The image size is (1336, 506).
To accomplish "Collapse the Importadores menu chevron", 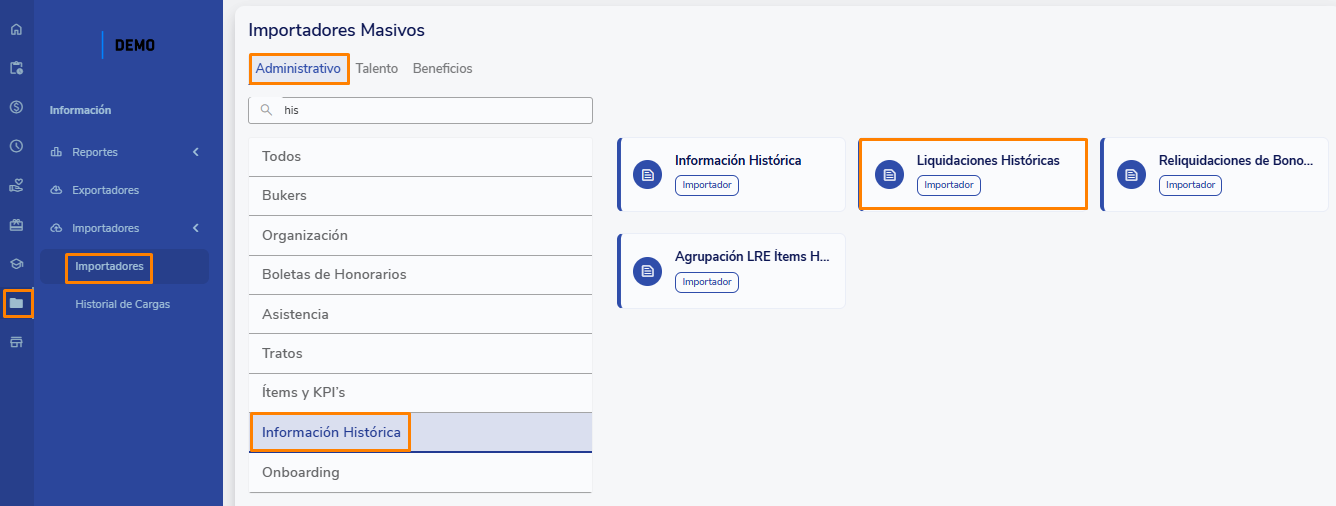I will tap(196, 228).
